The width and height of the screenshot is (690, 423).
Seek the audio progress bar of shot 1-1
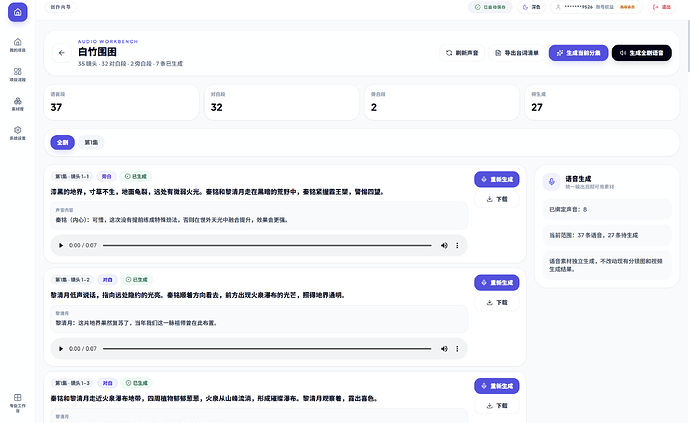tap(267, 246)
